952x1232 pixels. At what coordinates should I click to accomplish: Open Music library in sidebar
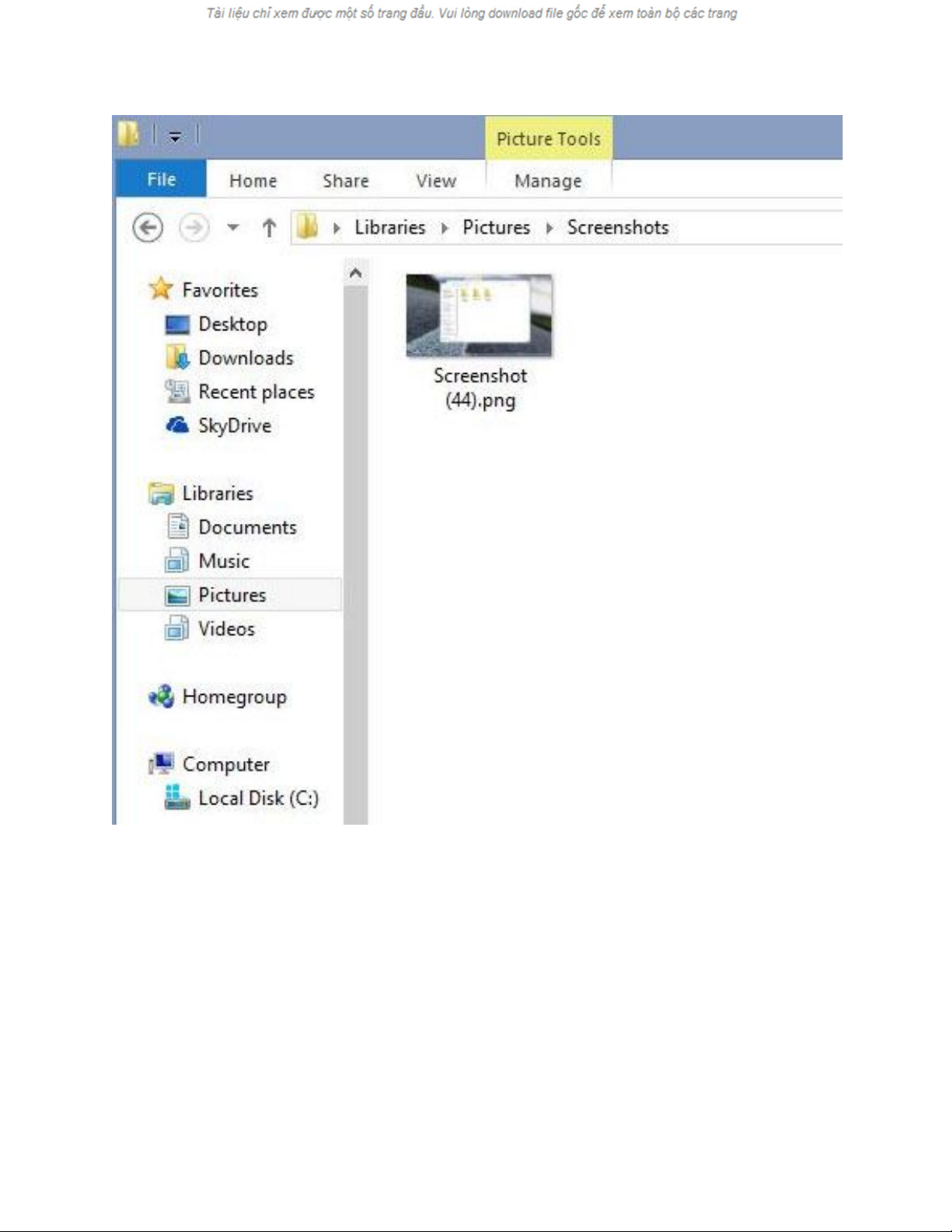[x=223, y=561]
